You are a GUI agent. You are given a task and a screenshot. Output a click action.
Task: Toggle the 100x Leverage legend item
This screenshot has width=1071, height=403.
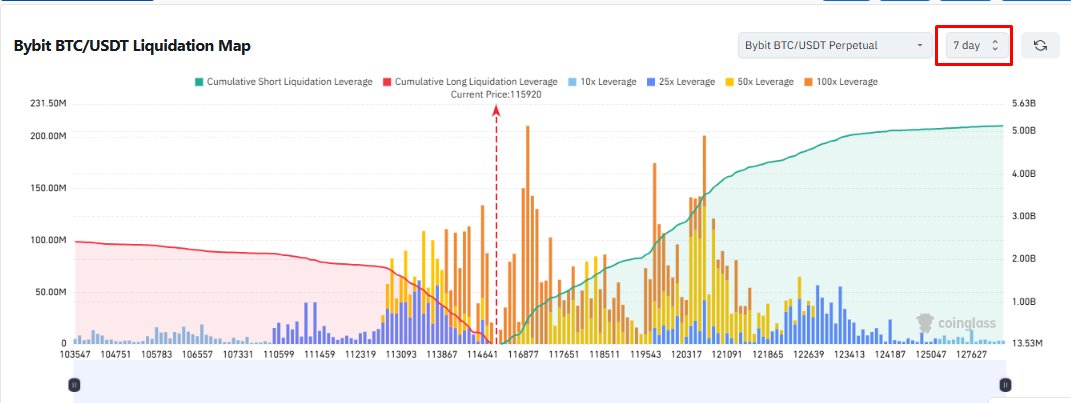click(x=840, y=82)
